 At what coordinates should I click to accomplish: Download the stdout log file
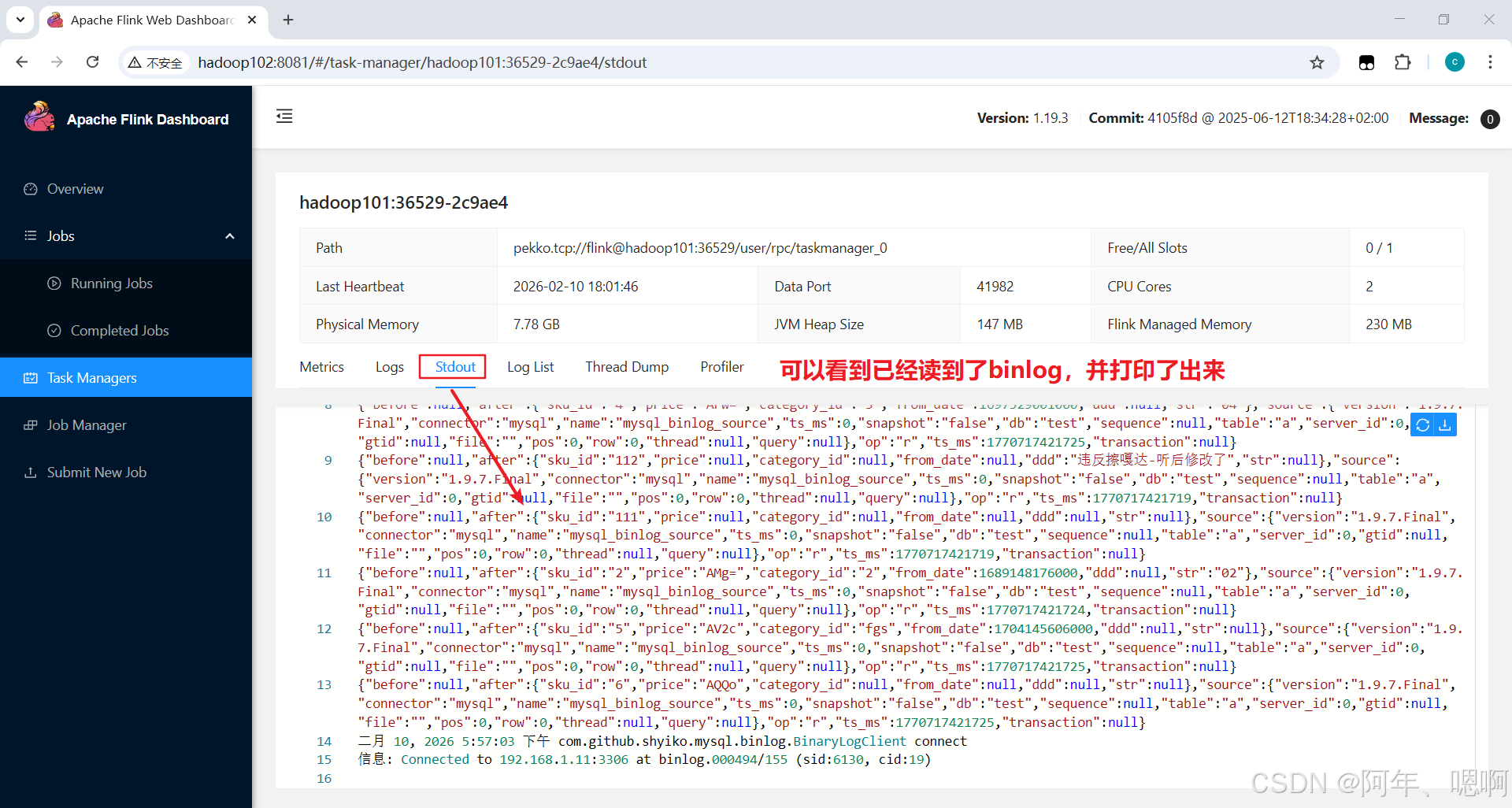click(x=1445, y=425)
